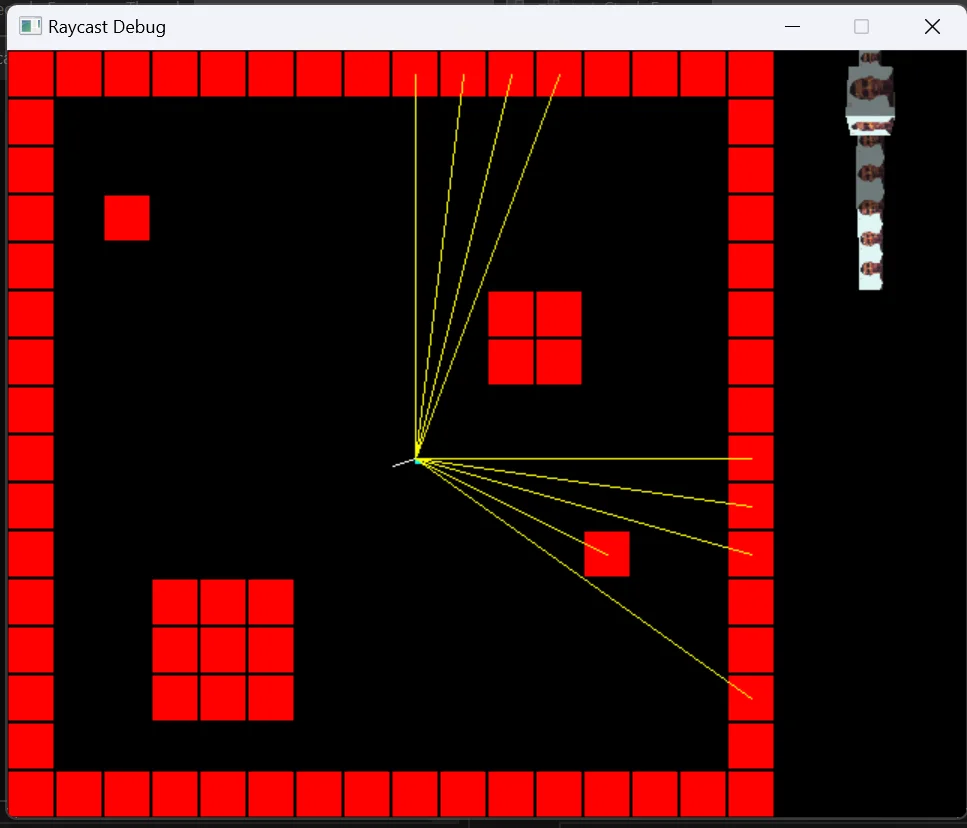967x828 pixels.
Task: Click the lone red block hit by a ray
Action: (607, 554)
